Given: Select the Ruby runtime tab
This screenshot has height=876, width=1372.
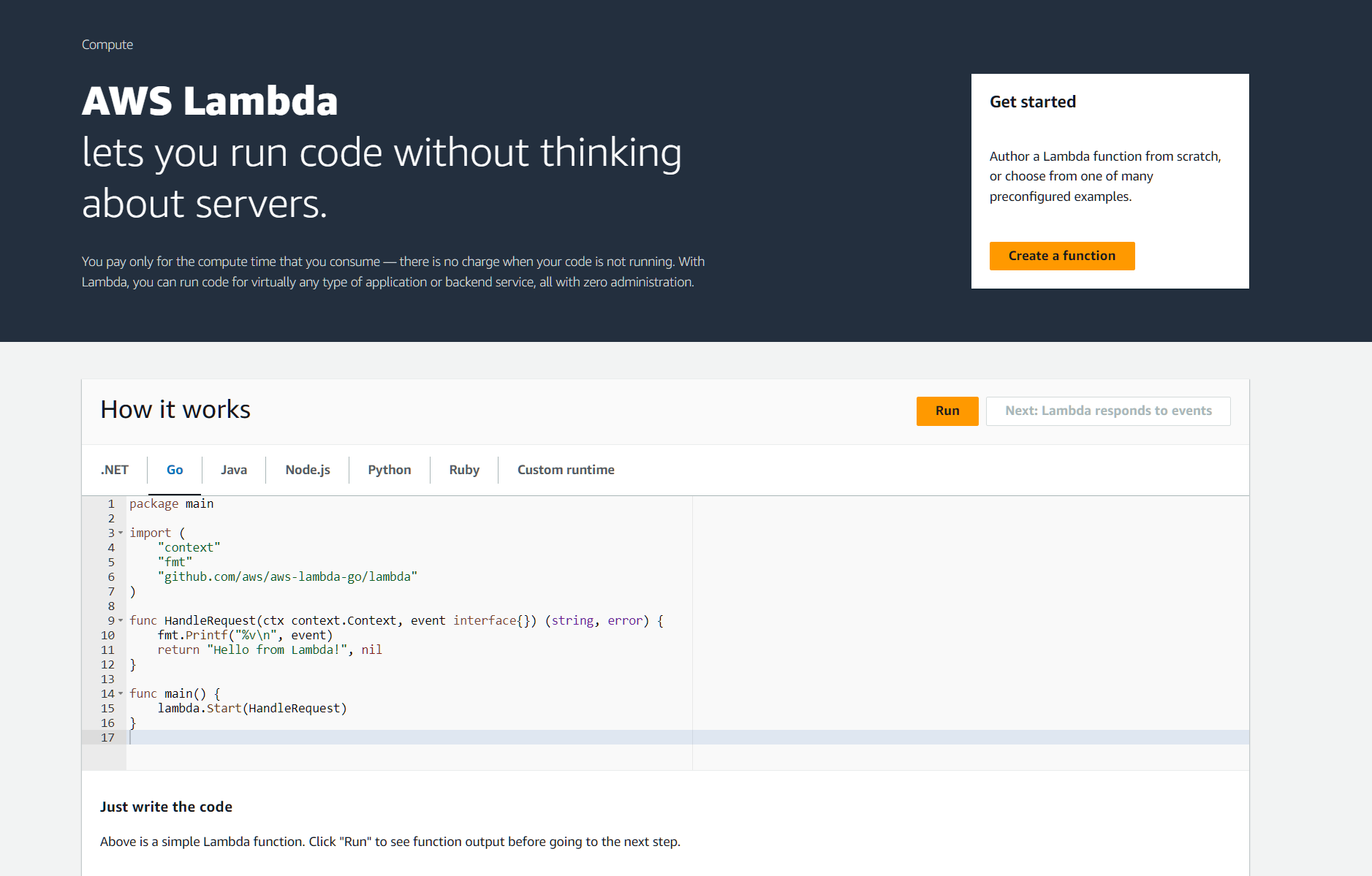Looking at the screenshot, I should 464,470.
